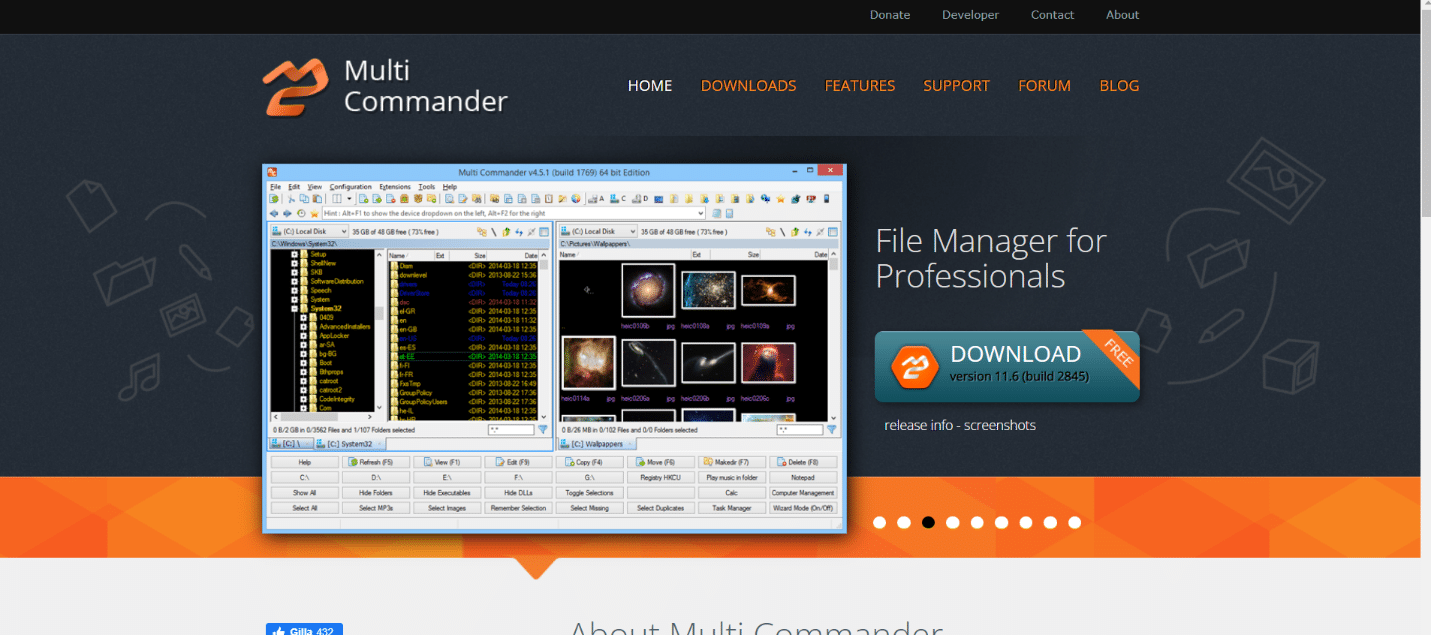This screenshot has height=635, width=1431.
Task: Expand the SoftwareDistribution tree node
Action: pyautogui.click(x=294, y=281)
